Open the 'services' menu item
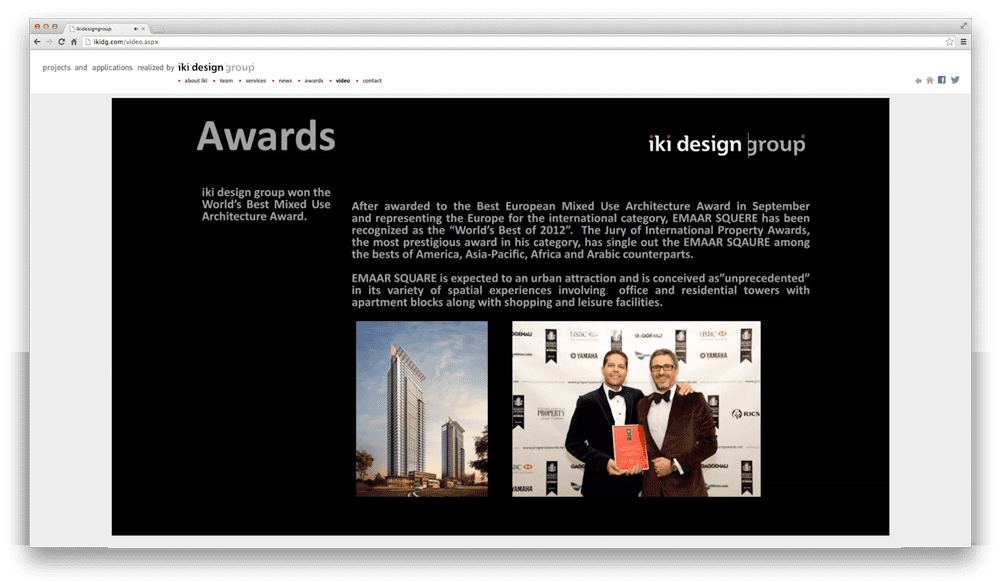Screen dimensions: 1000x583 click(256, 81)
